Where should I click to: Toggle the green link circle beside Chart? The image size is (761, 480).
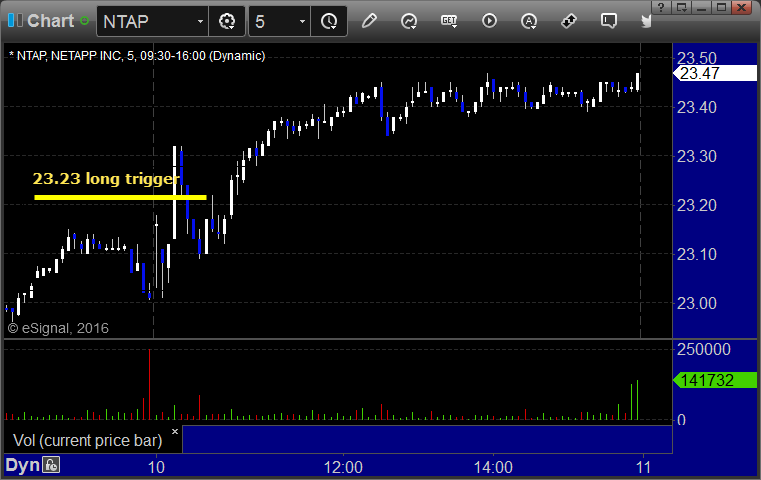tap(84, 21)
